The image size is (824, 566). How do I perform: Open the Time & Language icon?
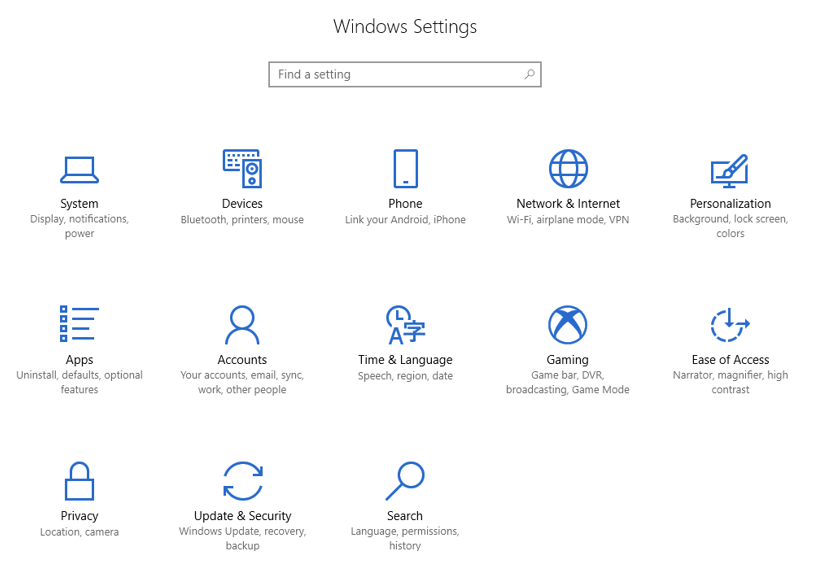coord(405,324)
